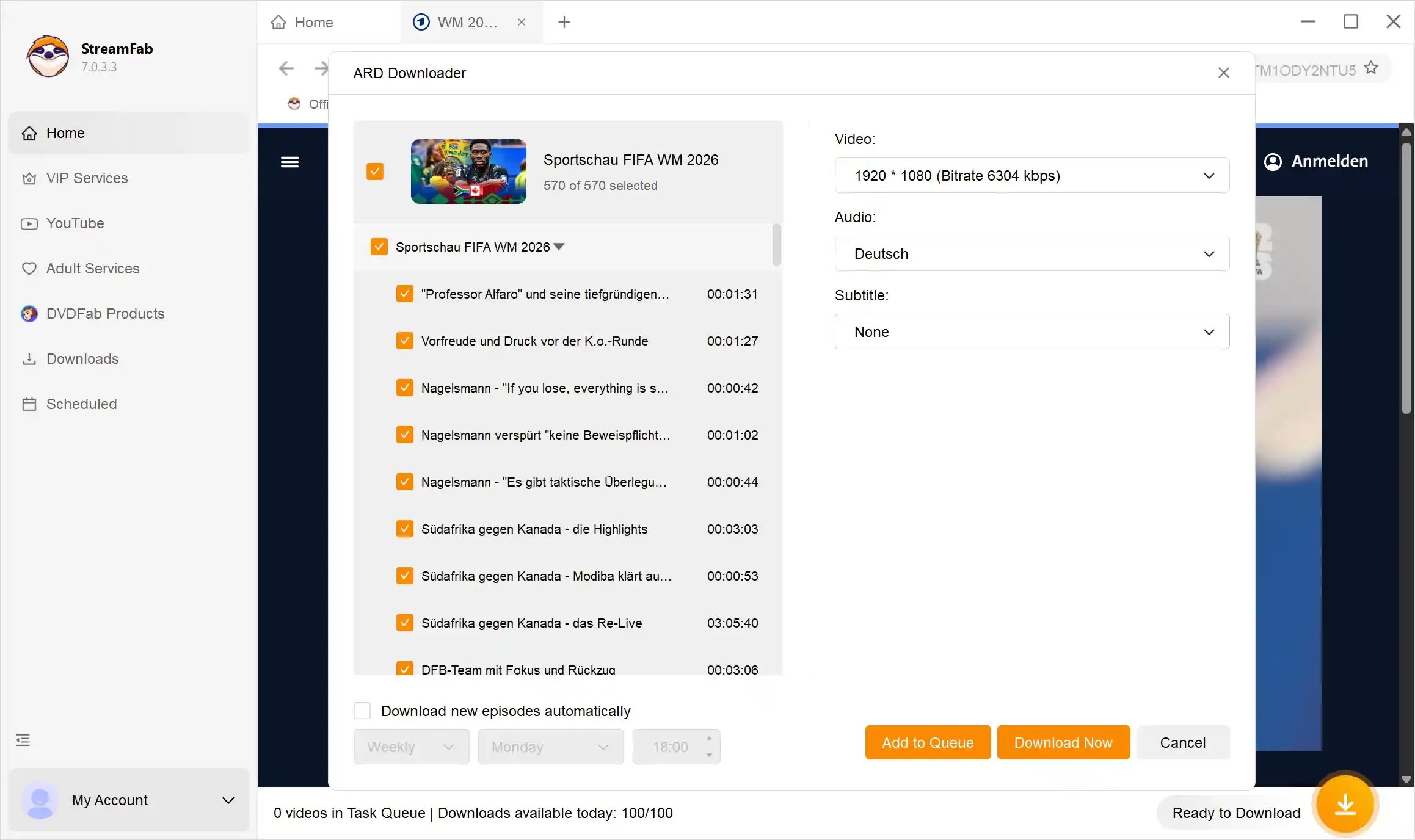Go back with the left arrow
The image size is (1415, 840).
(x=286, y=68)
